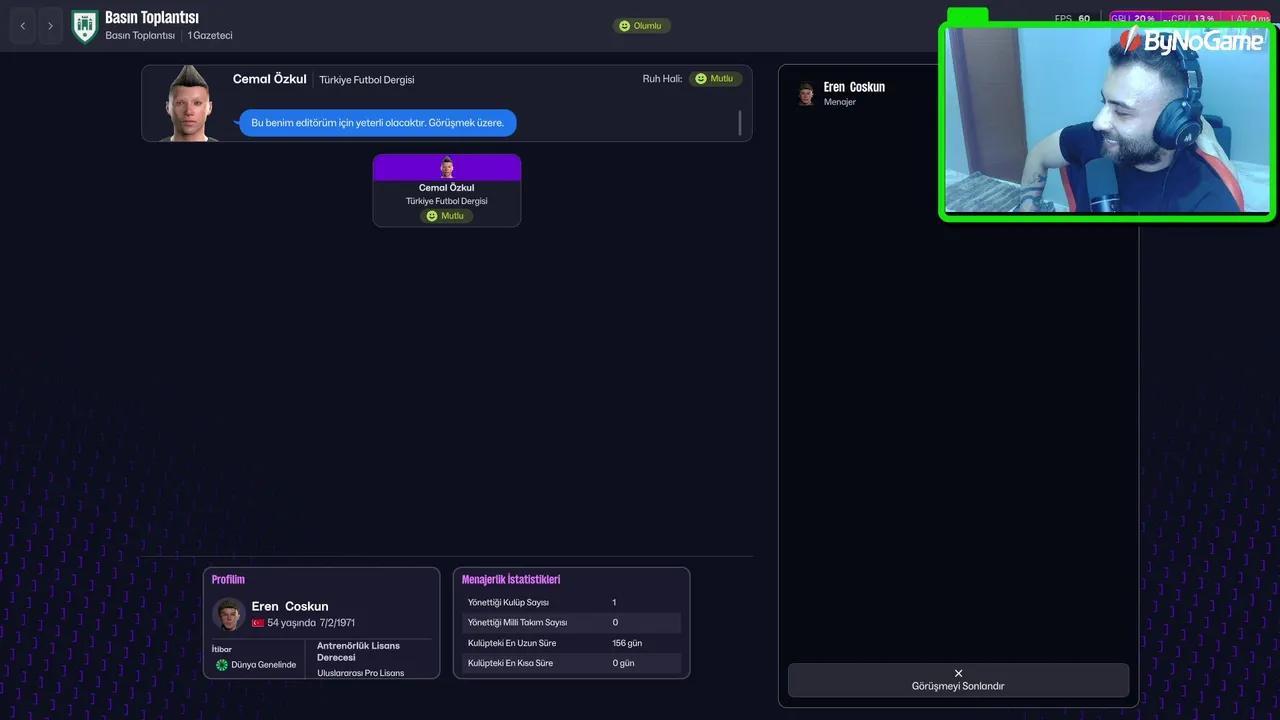The height and width of the screenshot is (720, 1280).
Task: Click the journalist's speech bubble message
Action: pos(378,123)
